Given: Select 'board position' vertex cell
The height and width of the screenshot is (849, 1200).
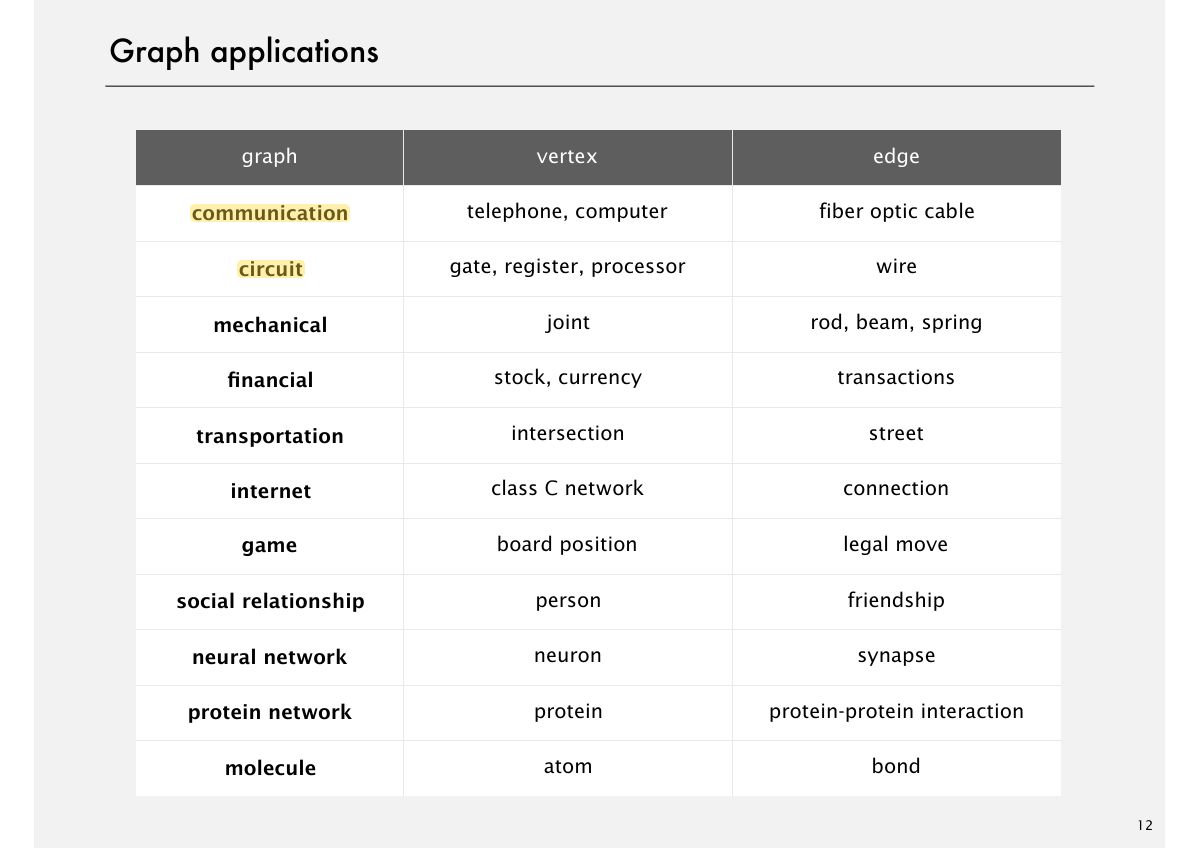Looking at the screenshot, I should pyautogui.click(x=567, y=544).
